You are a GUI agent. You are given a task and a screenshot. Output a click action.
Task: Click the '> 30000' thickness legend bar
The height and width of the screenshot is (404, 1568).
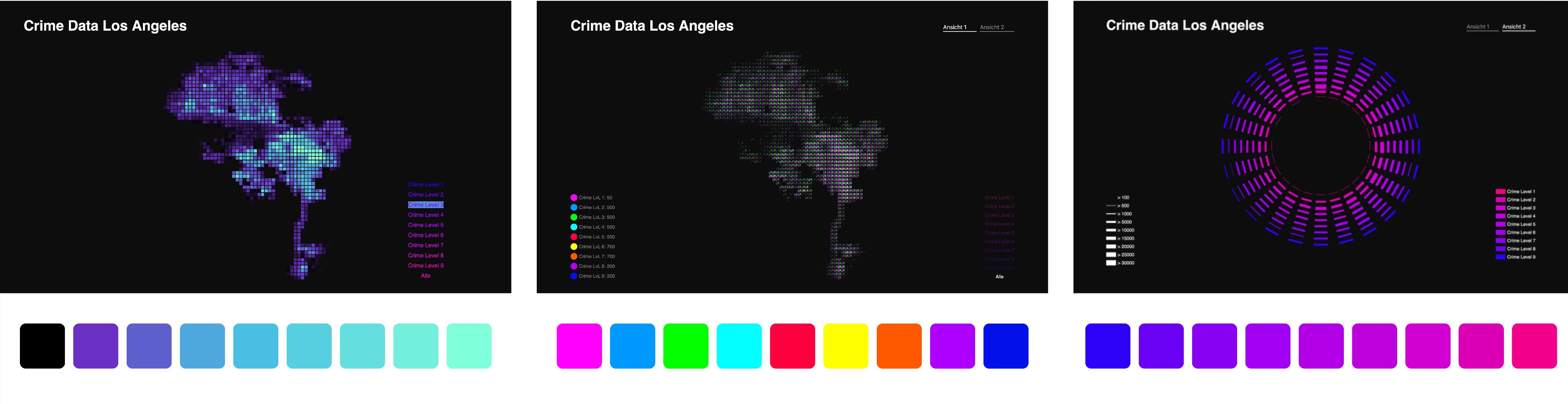(1111, 263)
